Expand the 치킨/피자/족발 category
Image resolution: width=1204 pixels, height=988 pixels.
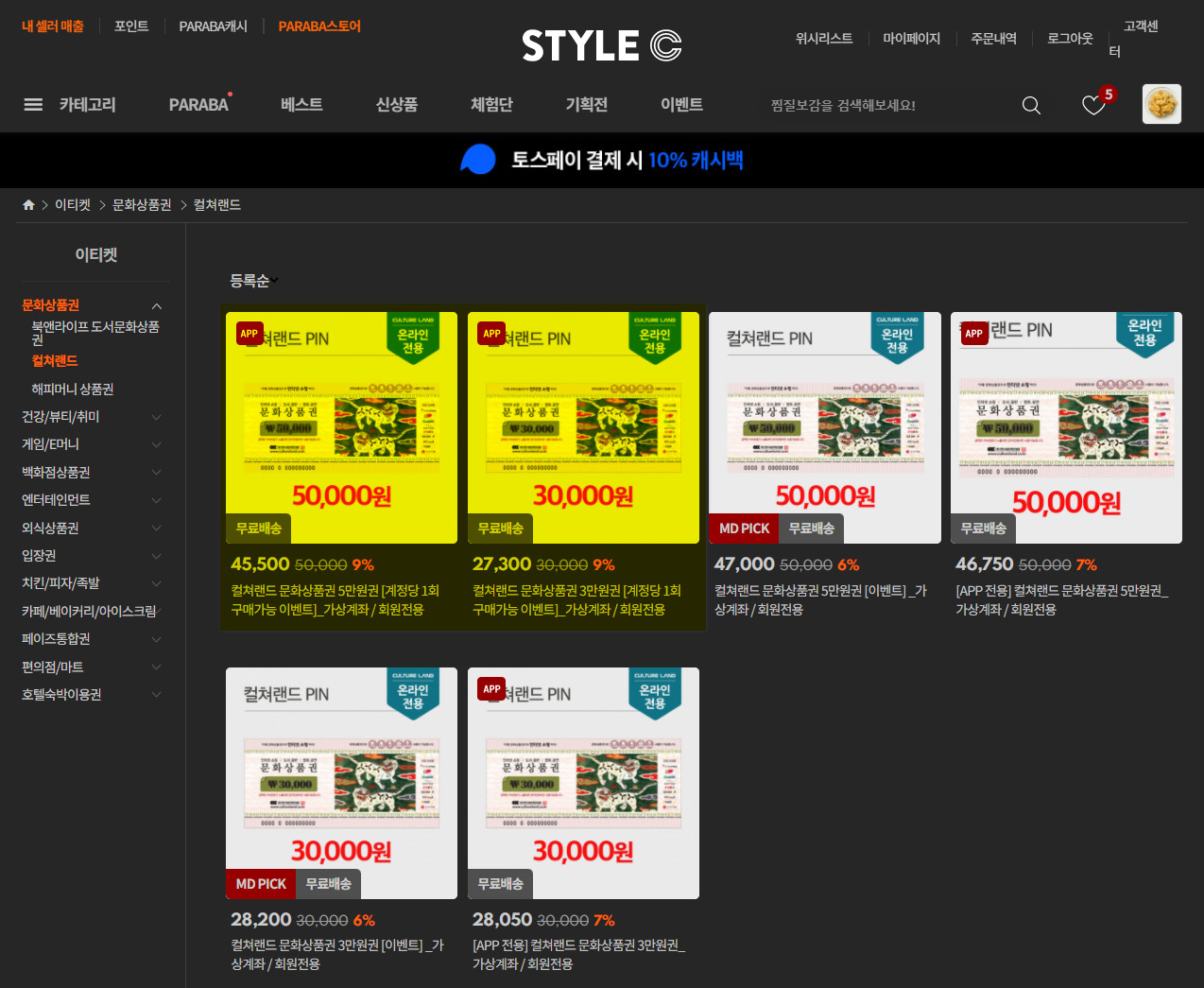[157, 583]
